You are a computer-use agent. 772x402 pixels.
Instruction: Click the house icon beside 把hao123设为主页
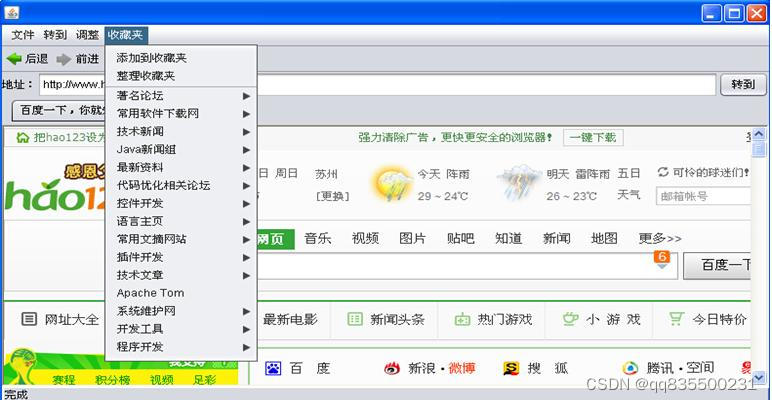point(23,137)
